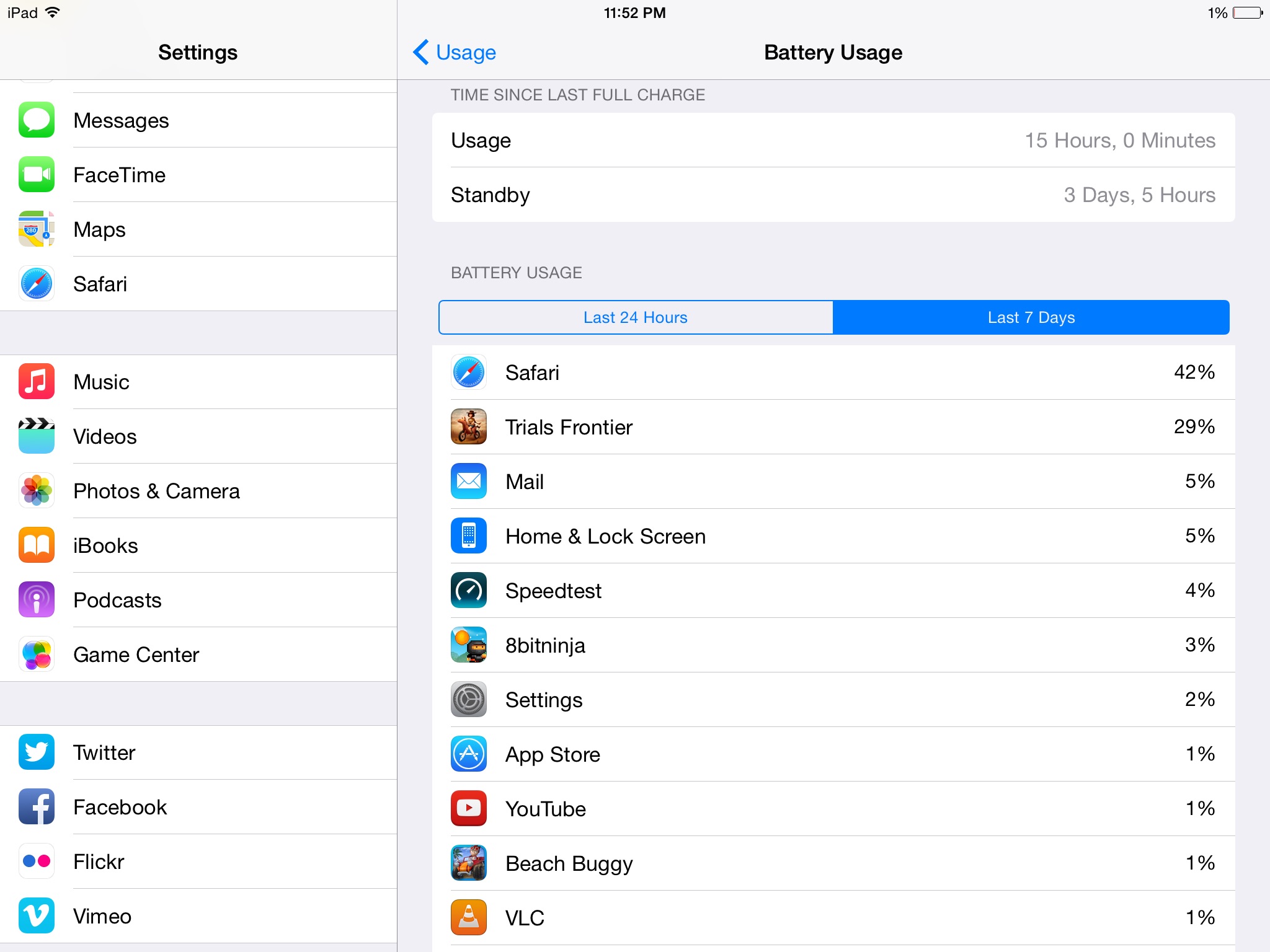
Task: Switch to Last 24 Hours tab
Action: click(x=636, y=317)
